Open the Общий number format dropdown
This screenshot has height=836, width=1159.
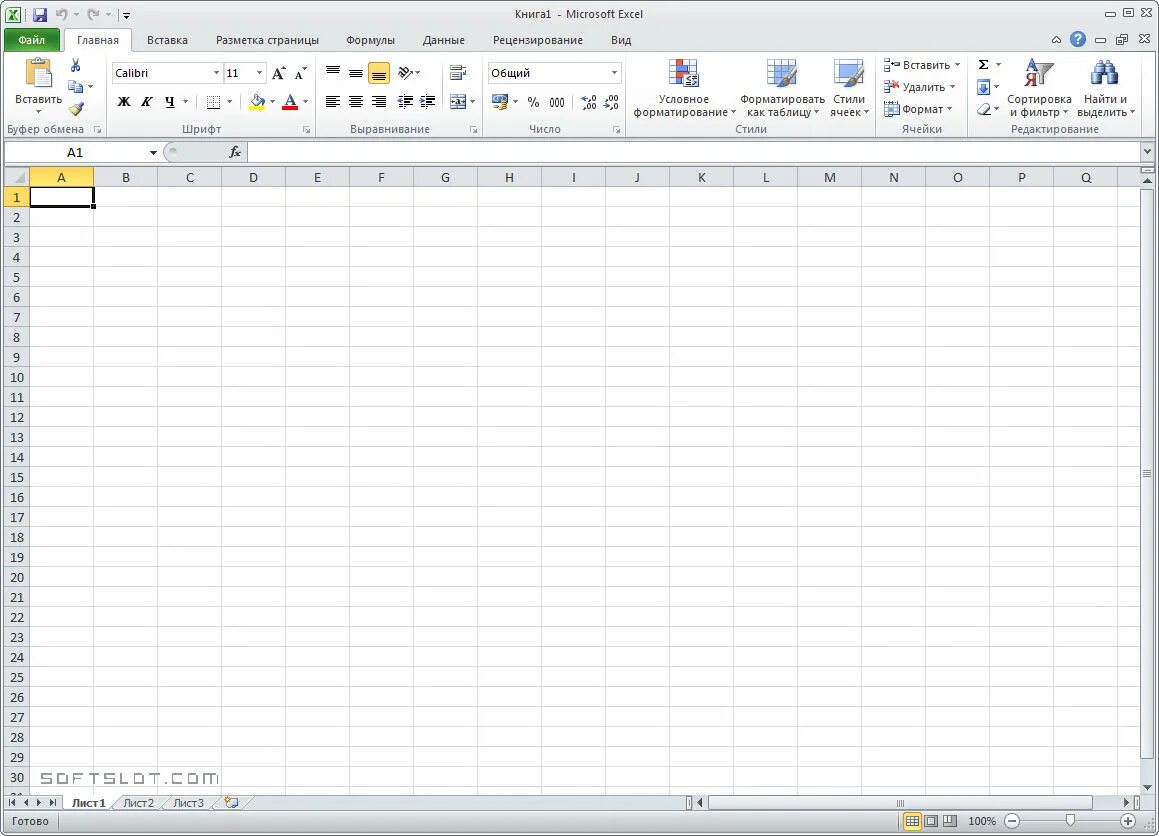point(614,73)
